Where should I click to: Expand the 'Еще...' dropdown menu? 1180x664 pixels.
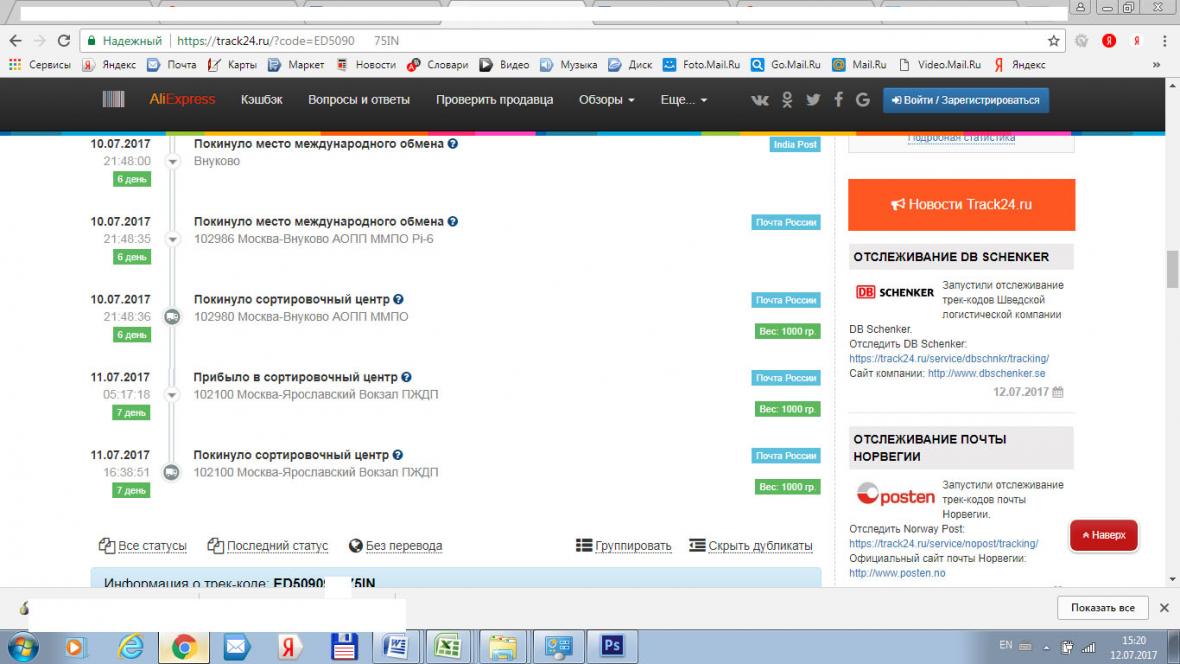click(684, 100)
